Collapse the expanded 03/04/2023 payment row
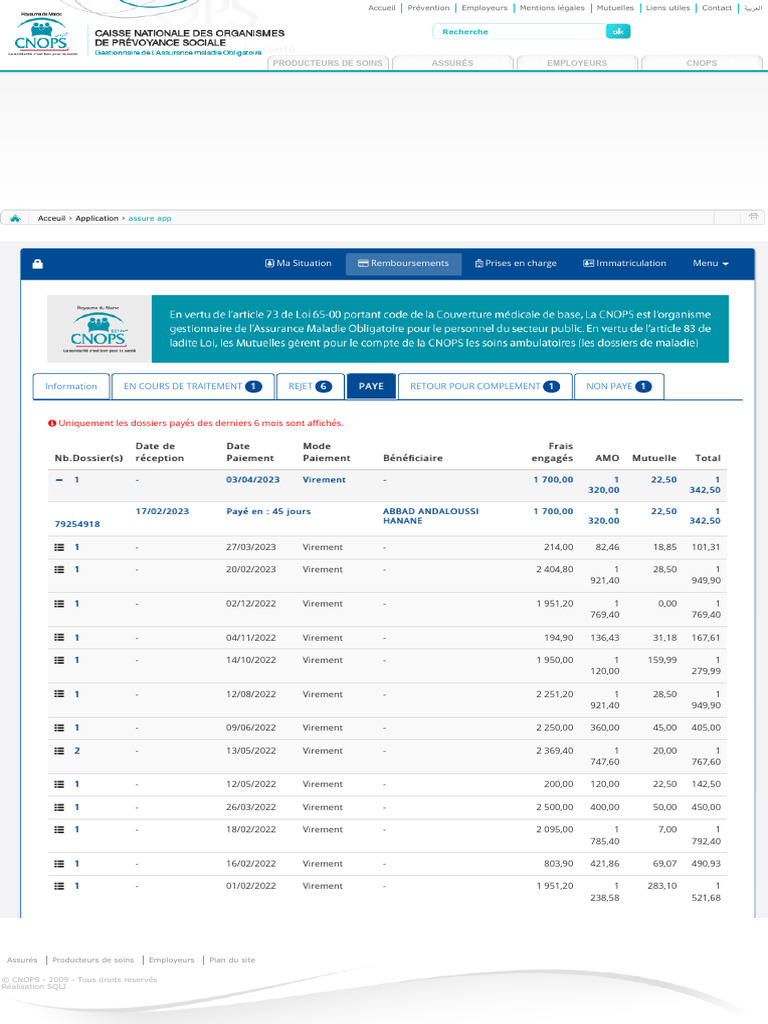 [x=59, y=479]
